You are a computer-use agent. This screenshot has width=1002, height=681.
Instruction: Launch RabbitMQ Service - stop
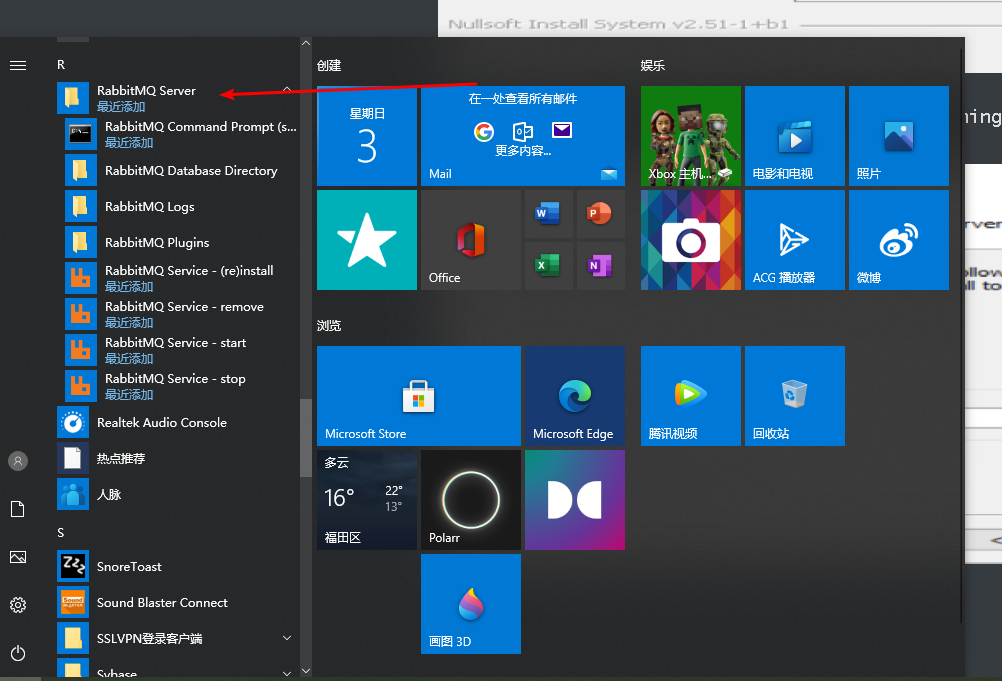click(181, 386)
